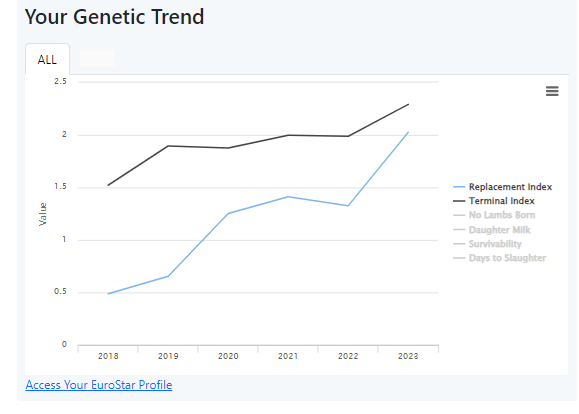
Task: Click the blue Replacement Index legend line
Action: [x=459, y=187]
